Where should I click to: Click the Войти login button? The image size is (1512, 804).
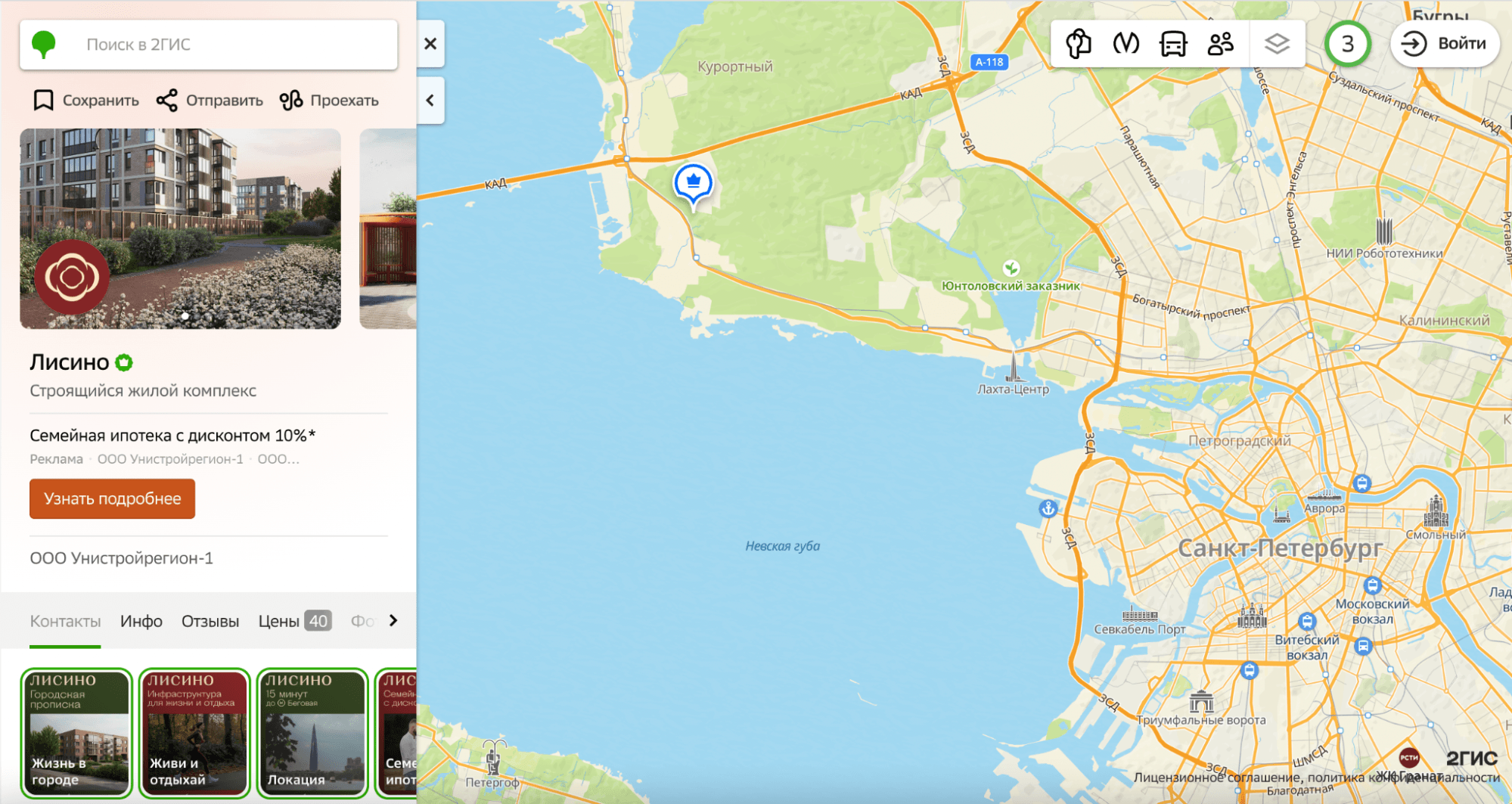(x=1445, y=44)
